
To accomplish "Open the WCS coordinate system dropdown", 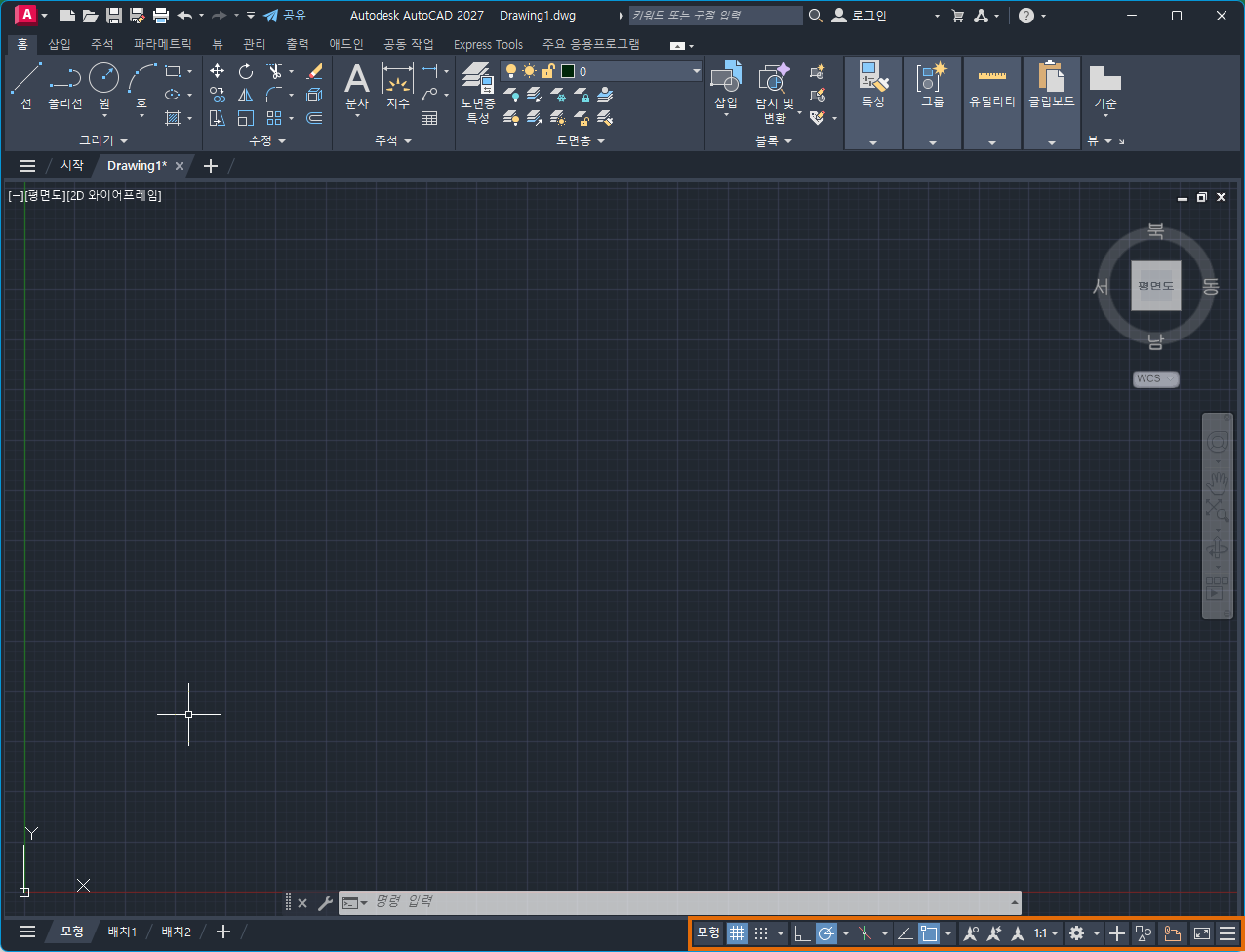I will (1156, 378).
